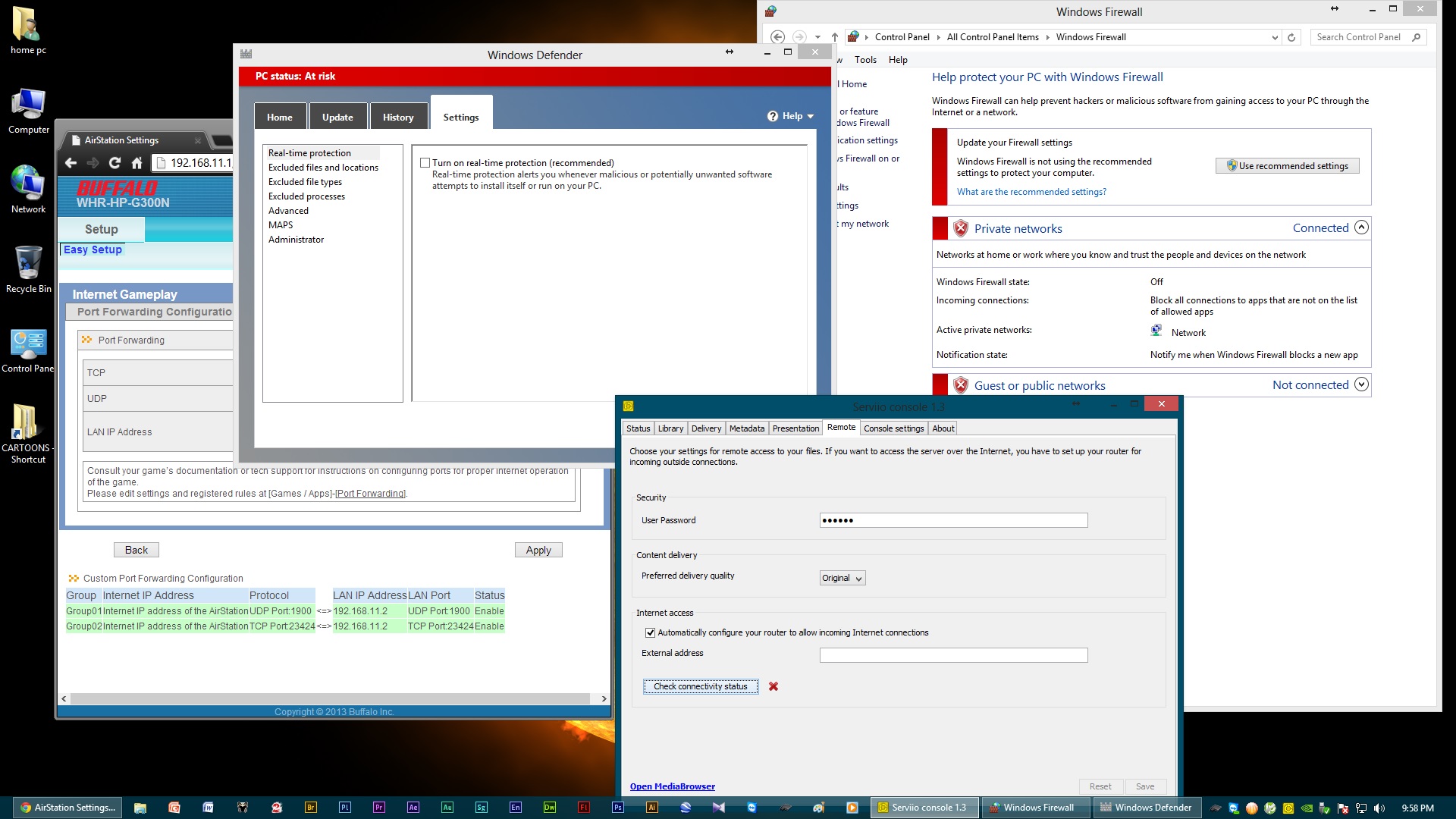Select MAPS in Defender settings list

point(281,225)
